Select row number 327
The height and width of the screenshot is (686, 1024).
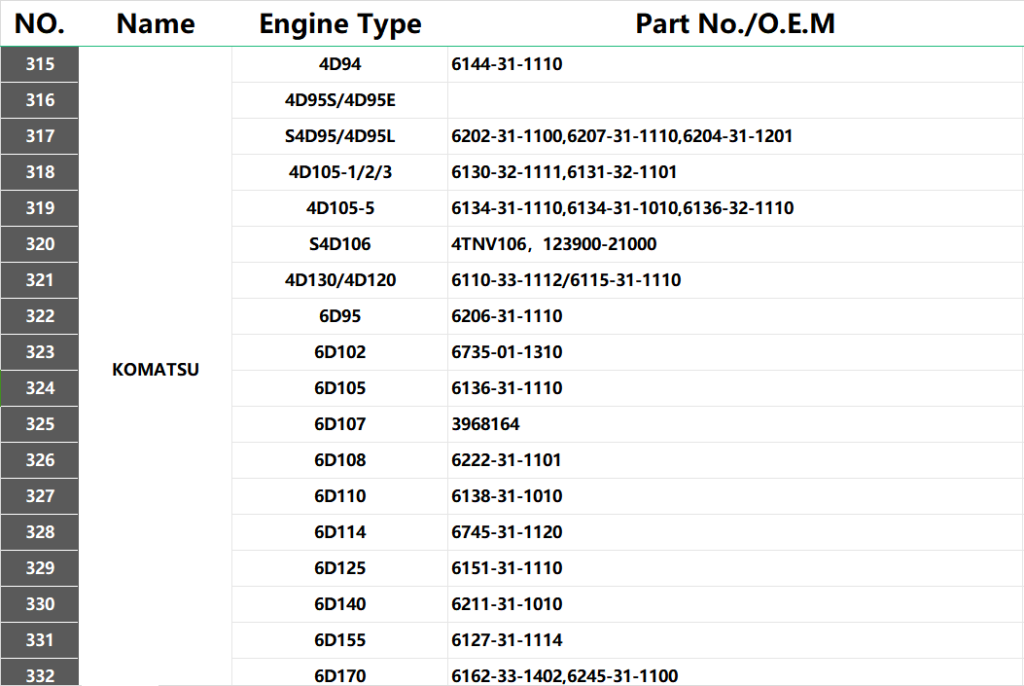click(x=40, y=496)
